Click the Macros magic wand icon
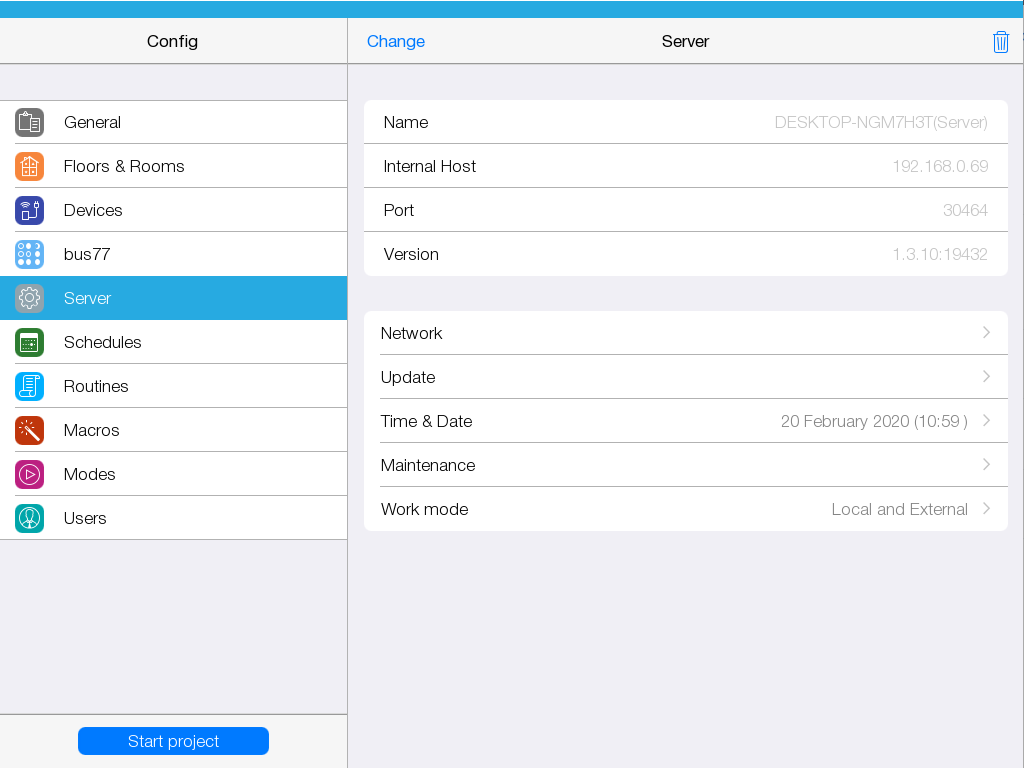 pyautogui.click(x=29, y=430)
